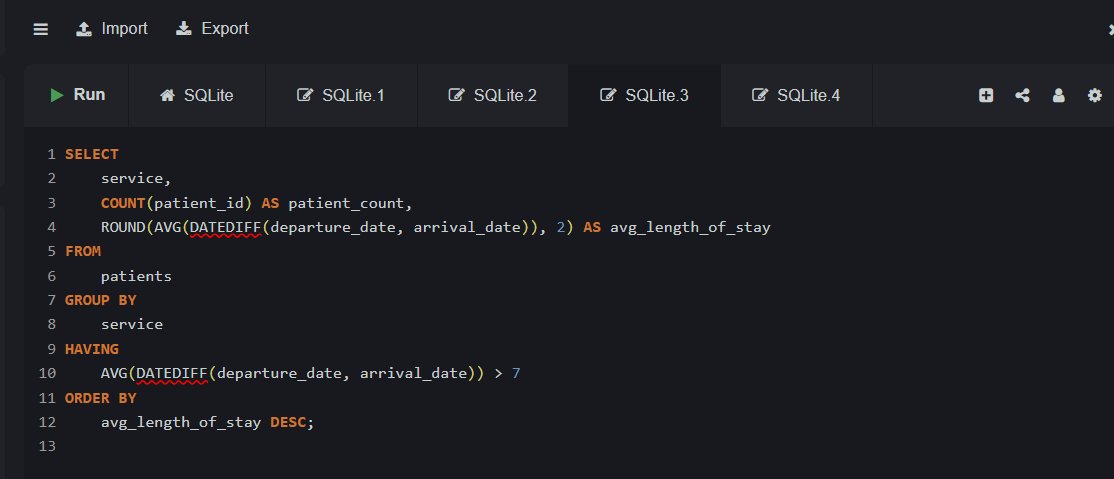Click the SELECT keyword on line 1
This screenshot has width=1114, height=479.
[92, 154]
